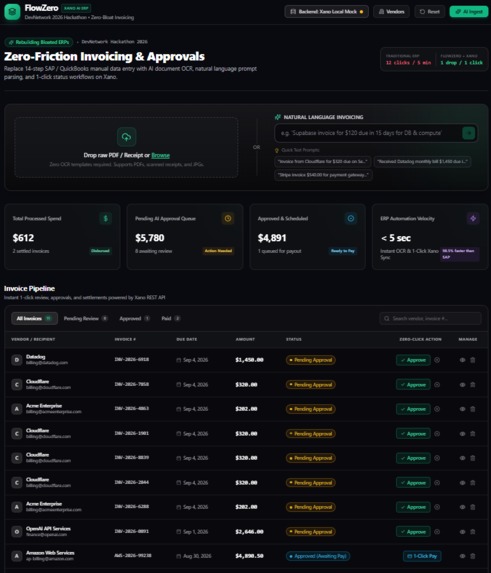Image resolution: width=491 pixels, height=573 pixels.
Task: Click the $4,891 approved and scheduled value
Action: coord(272,238)
